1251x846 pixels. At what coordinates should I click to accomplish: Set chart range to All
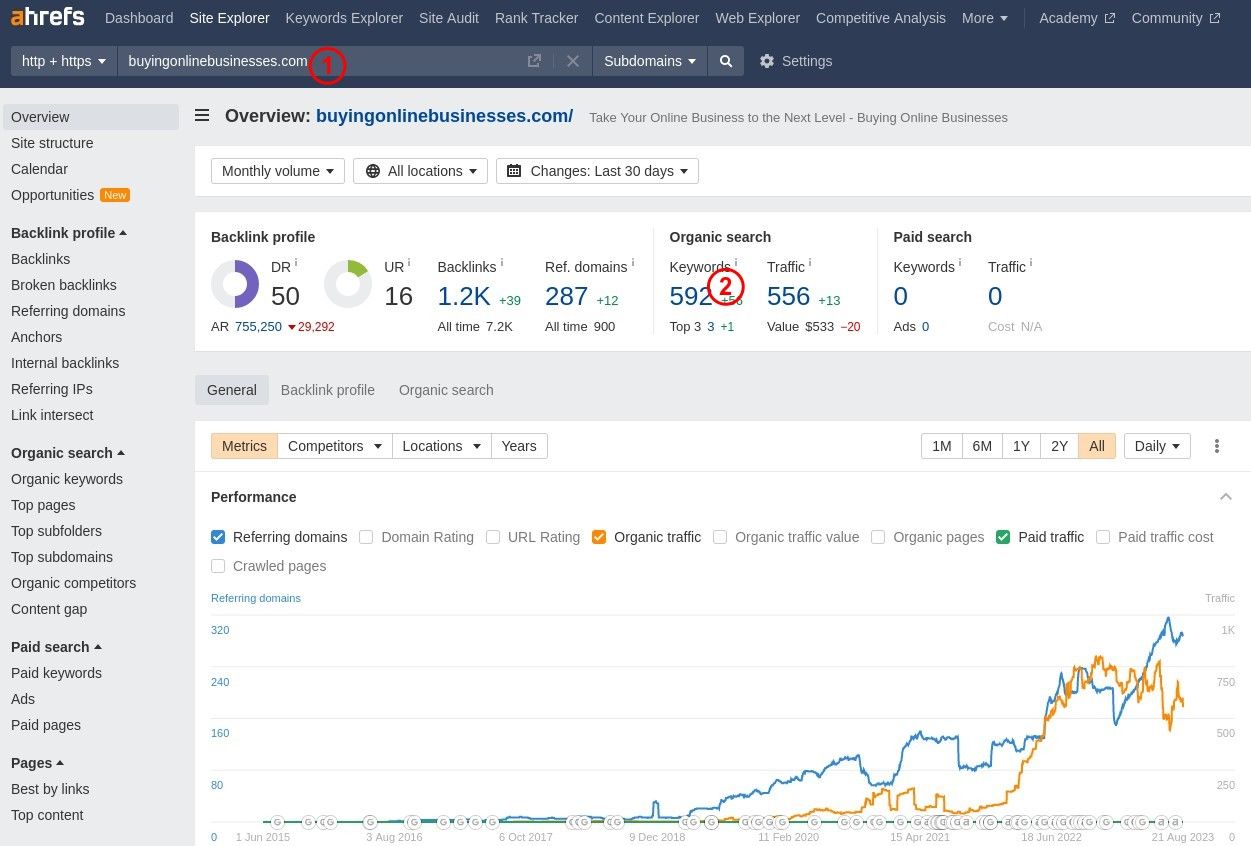coord(1097,446)
